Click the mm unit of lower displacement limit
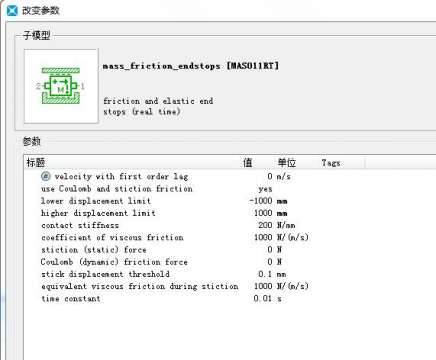436x360 pixels. [x=282, y=201]
